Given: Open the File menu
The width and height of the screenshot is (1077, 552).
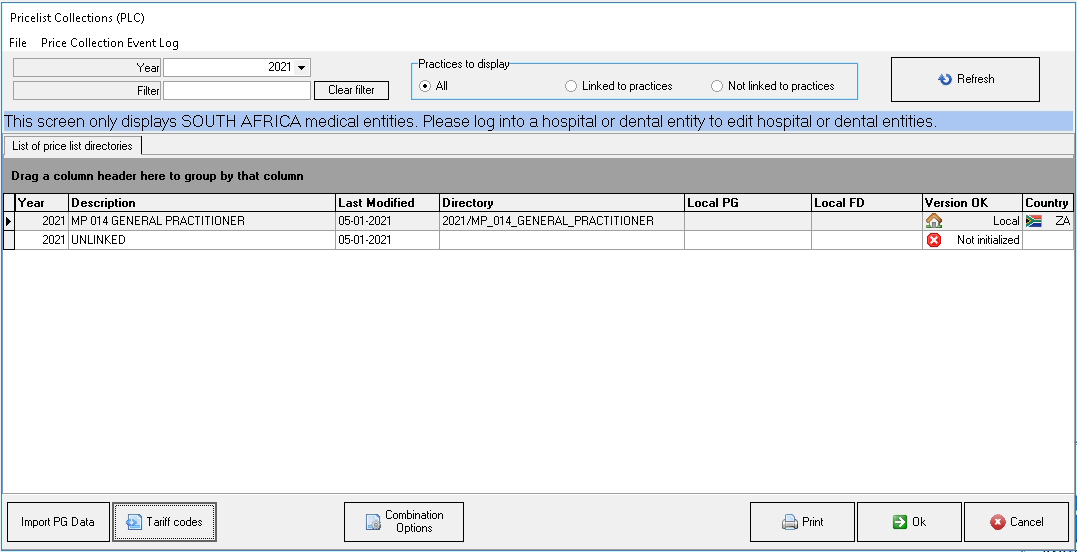Looking at the screenshot, I should 18,43.
